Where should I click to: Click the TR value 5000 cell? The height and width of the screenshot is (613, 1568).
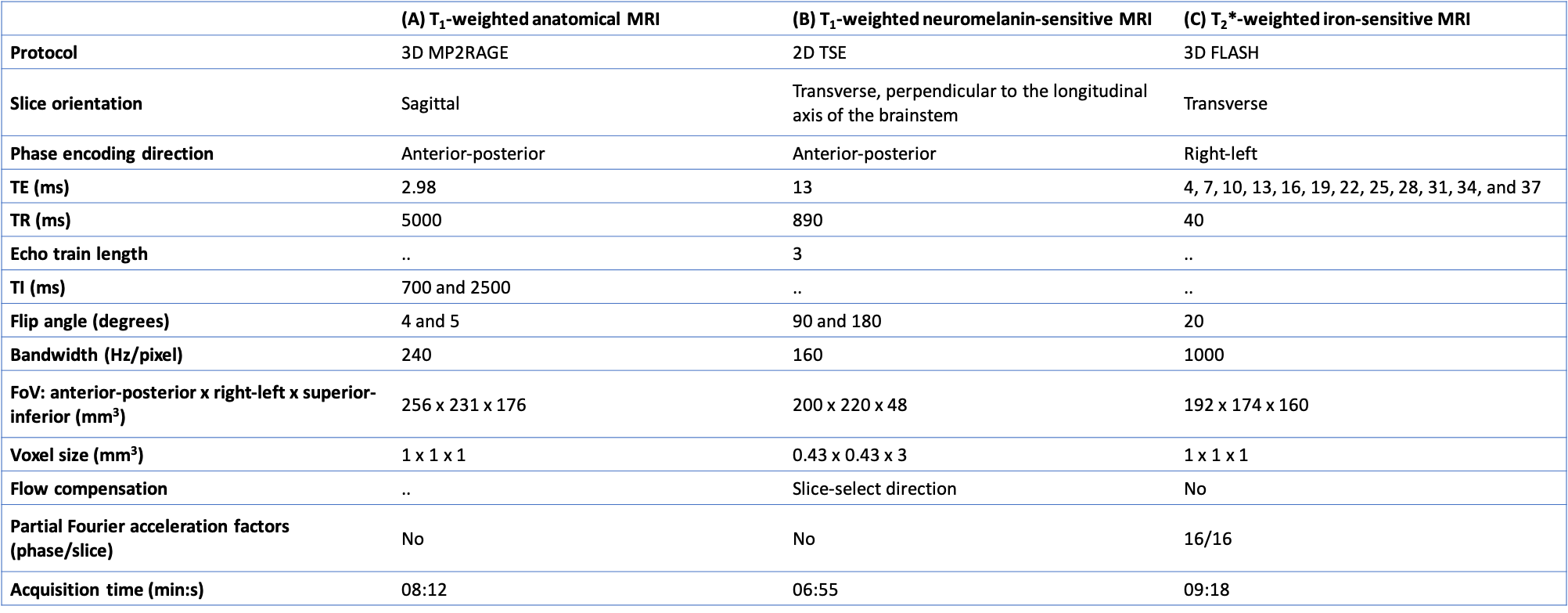(422, 220)
